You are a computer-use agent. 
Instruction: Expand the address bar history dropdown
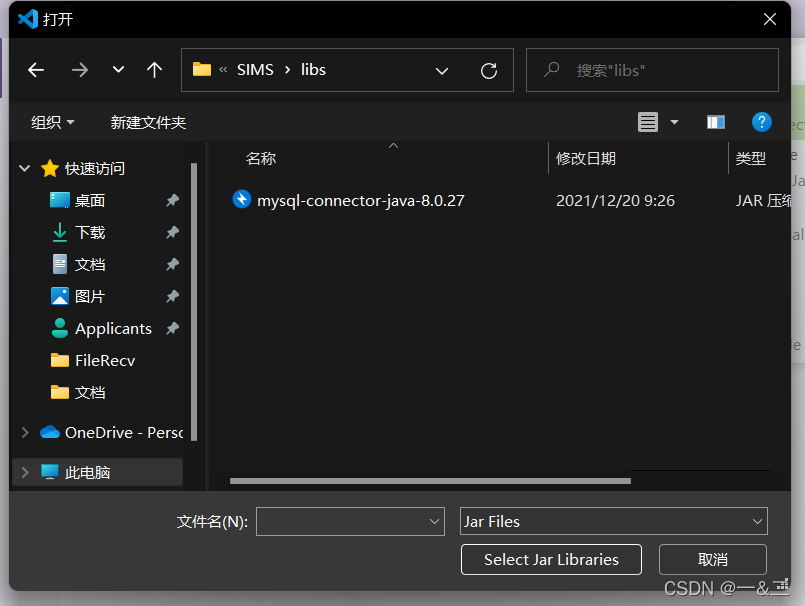tap(442, 70)
